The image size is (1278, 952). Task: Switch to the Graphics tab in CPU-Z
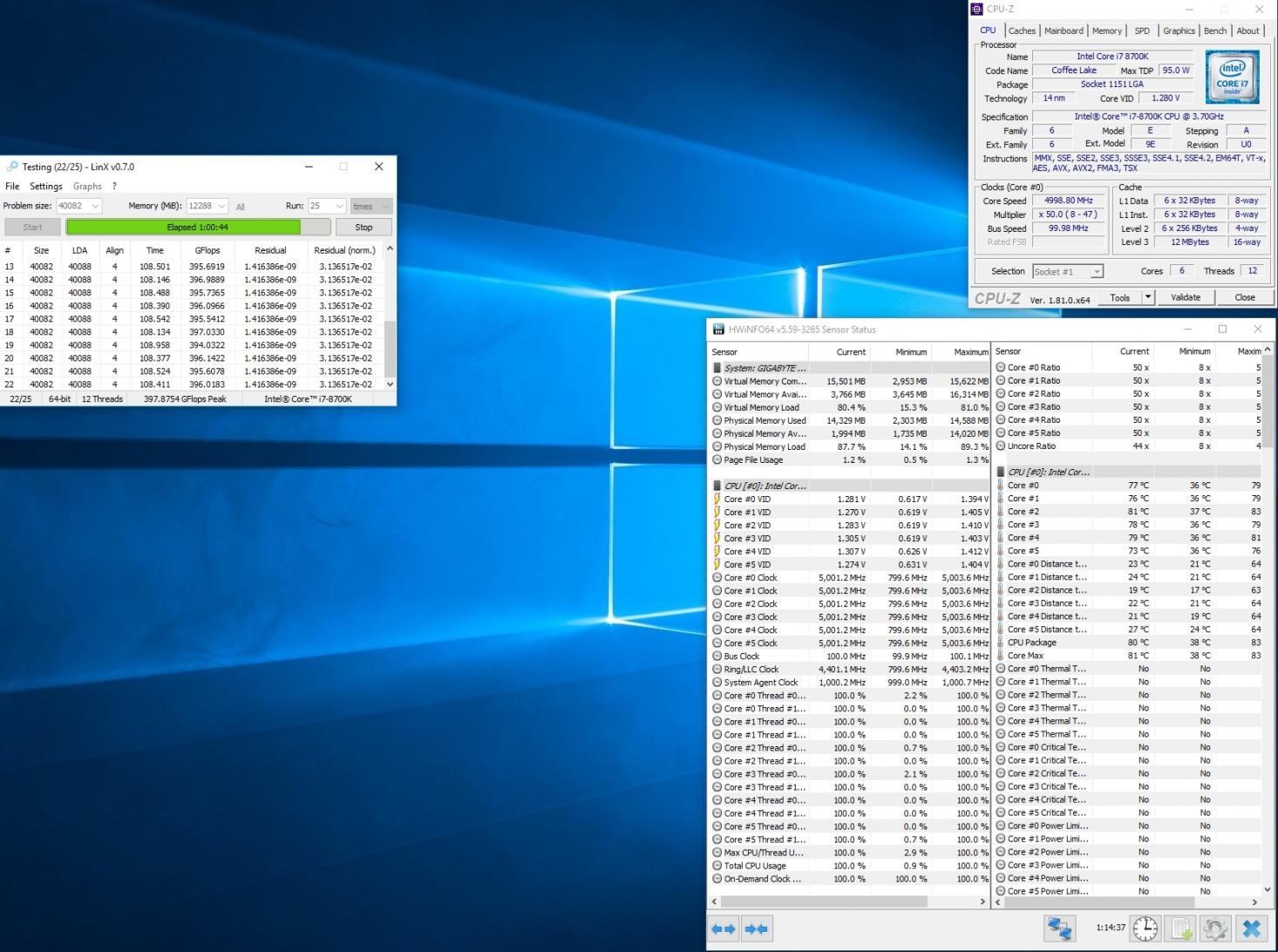pyautogui.click(x=1179, y=31)
